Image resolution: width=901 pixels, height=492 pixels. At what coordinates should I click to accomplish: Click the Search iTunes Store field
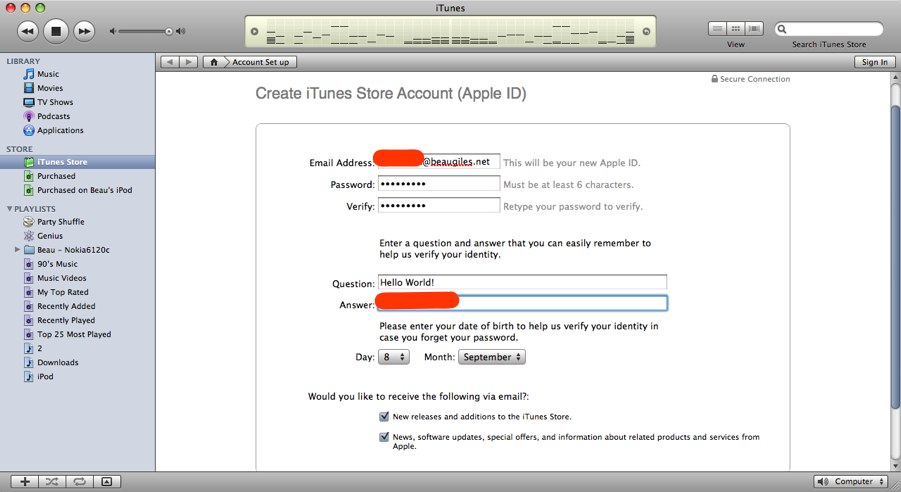point(829,29)
